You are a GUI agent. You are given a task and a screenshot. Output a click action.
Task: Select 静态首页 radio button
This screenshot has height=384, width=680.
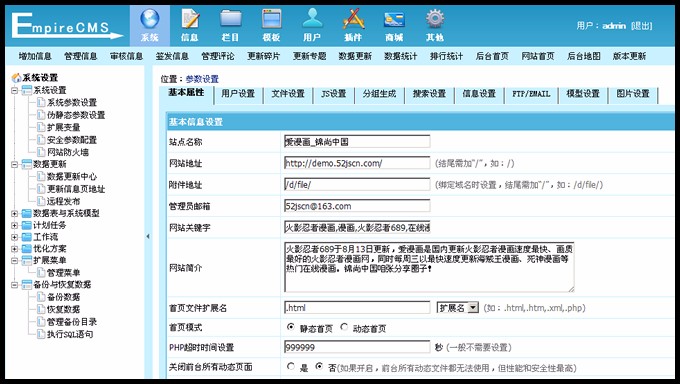tap(291, 327)
